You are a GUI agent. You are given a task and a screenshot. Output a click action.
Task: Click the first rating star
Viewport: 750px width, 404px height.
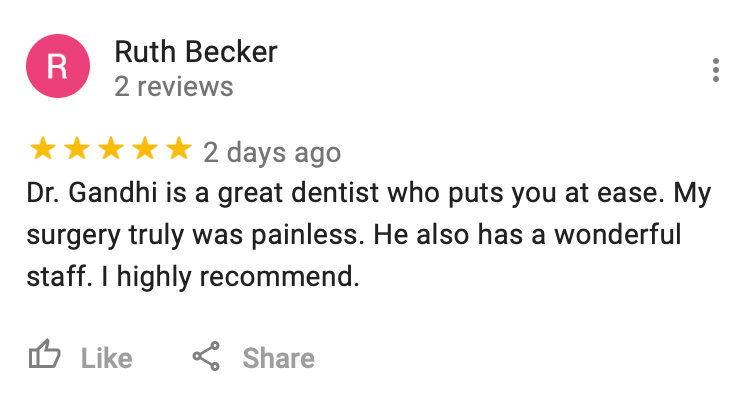click(x=43, y=148)
